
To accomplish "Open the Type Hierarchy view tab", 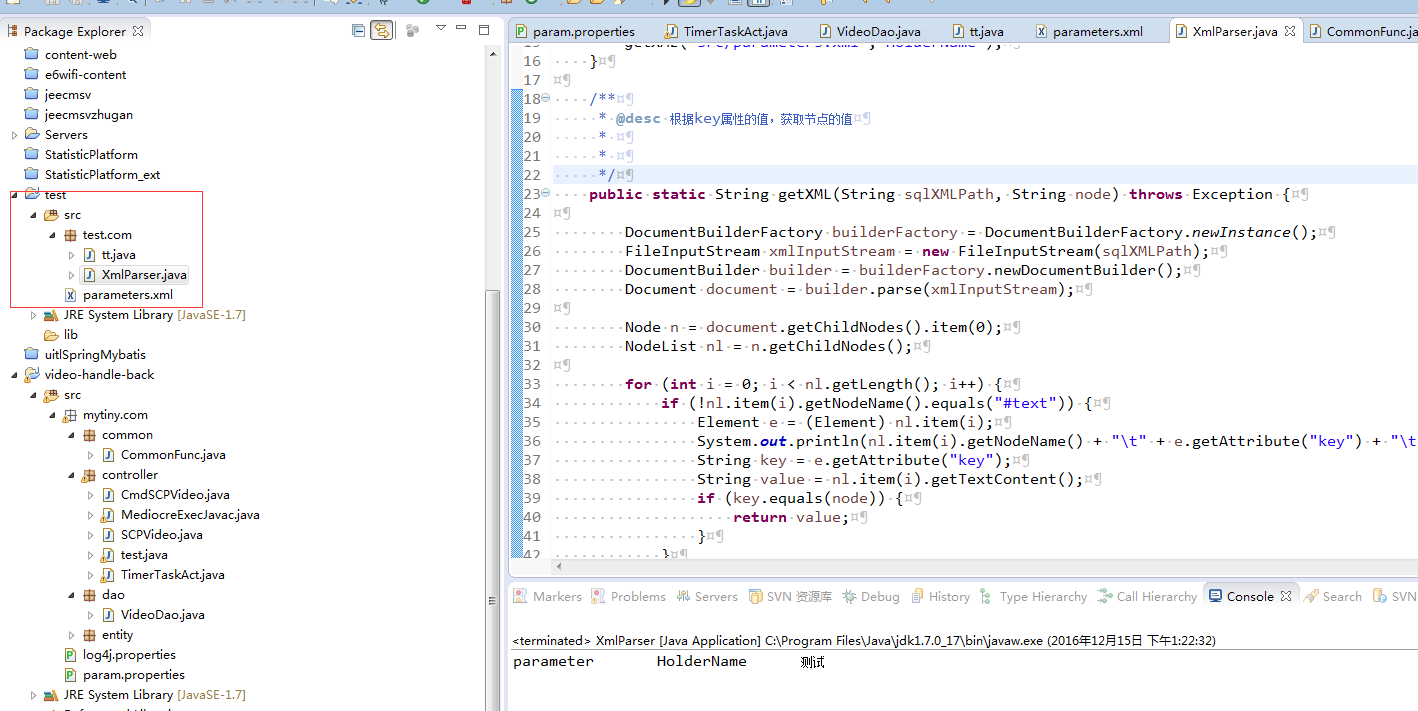I will (1034, 596).
